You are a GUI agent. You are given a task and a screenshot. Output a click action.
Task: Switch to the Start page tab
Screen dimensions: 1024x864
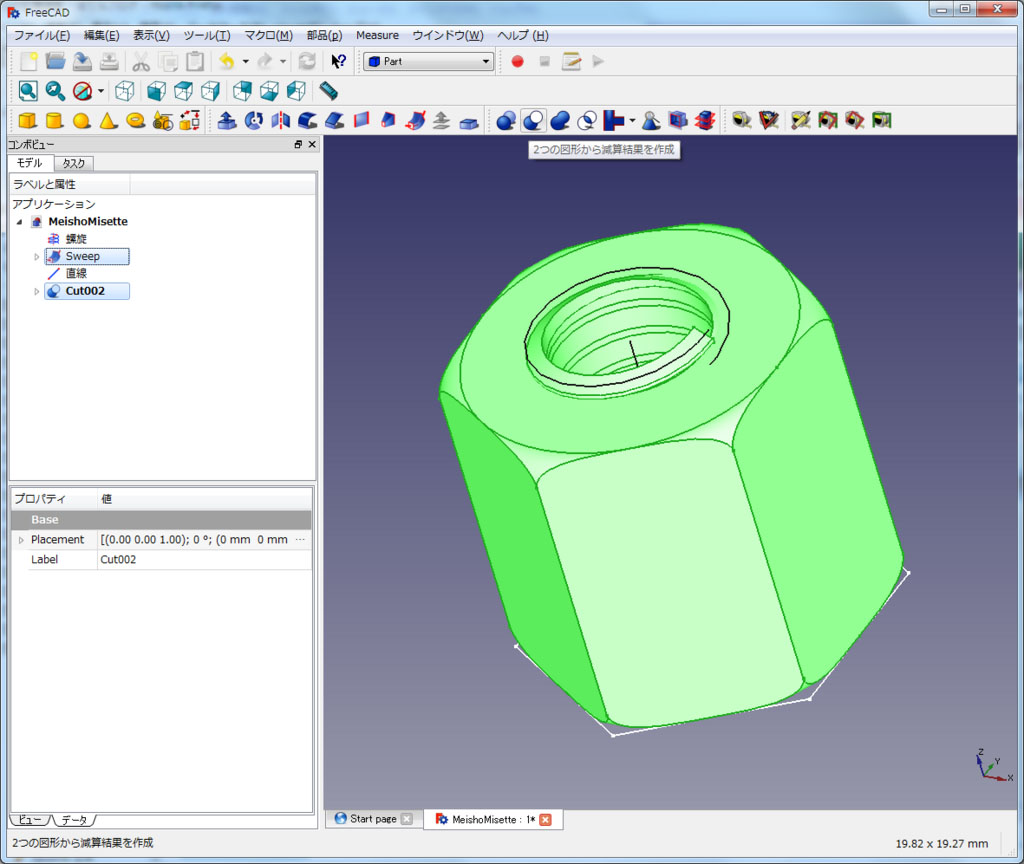[373, 819]
